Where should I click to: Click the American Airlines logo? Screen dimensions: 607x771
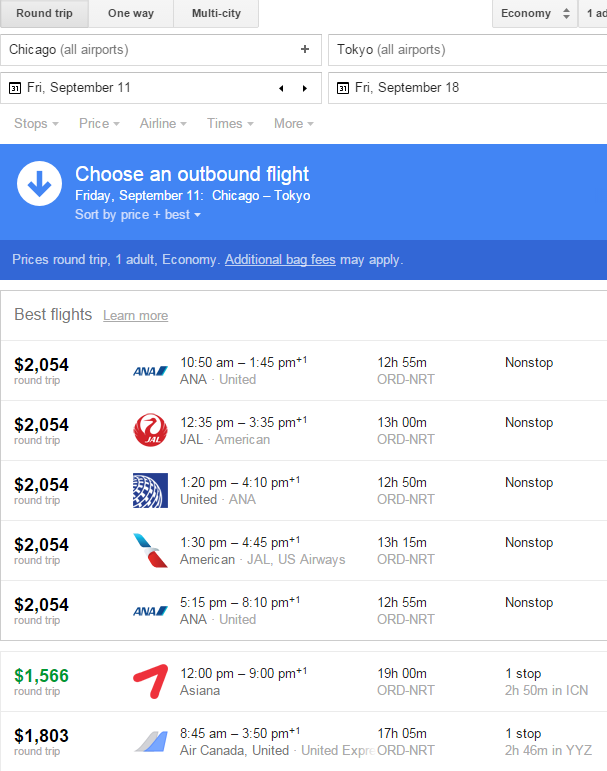tap(150, 551)
